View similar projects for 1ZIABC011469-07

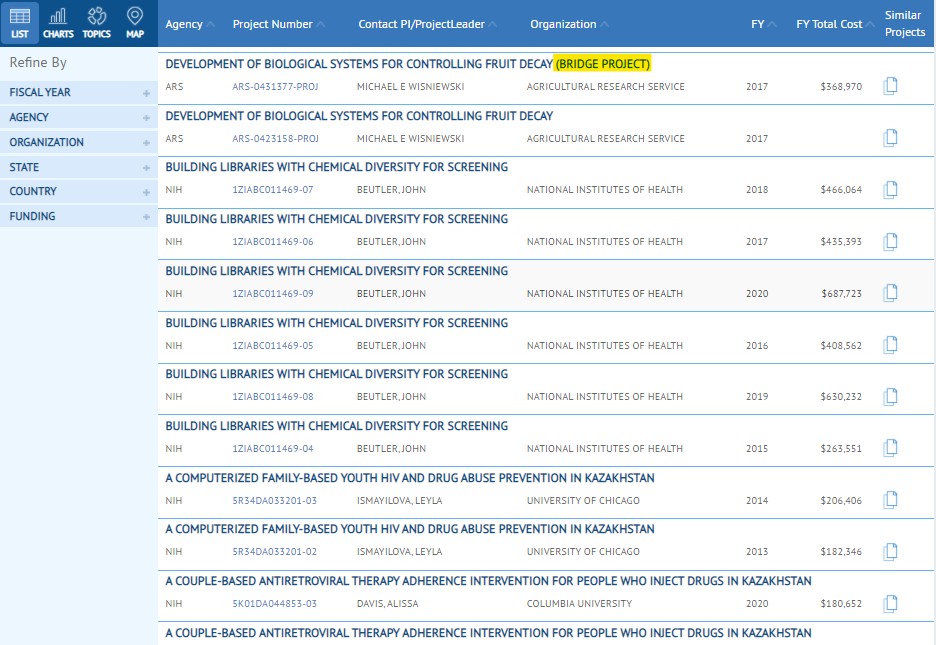890,190
